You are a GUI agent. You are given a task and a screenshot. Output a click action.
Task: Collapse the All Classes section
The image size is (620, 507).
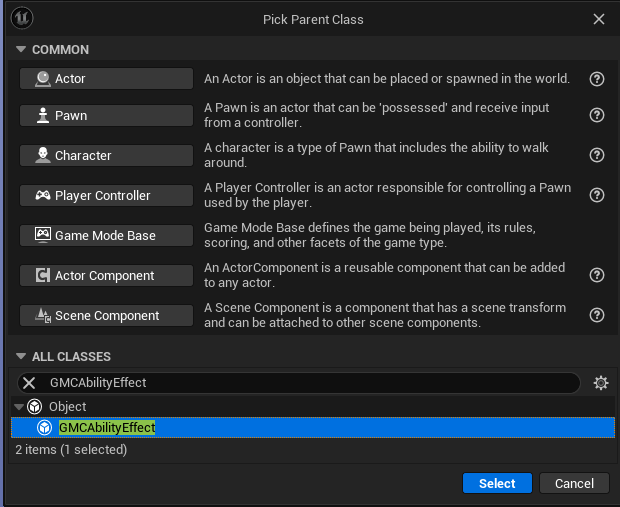pyautogui.click(x=20, y=357)
